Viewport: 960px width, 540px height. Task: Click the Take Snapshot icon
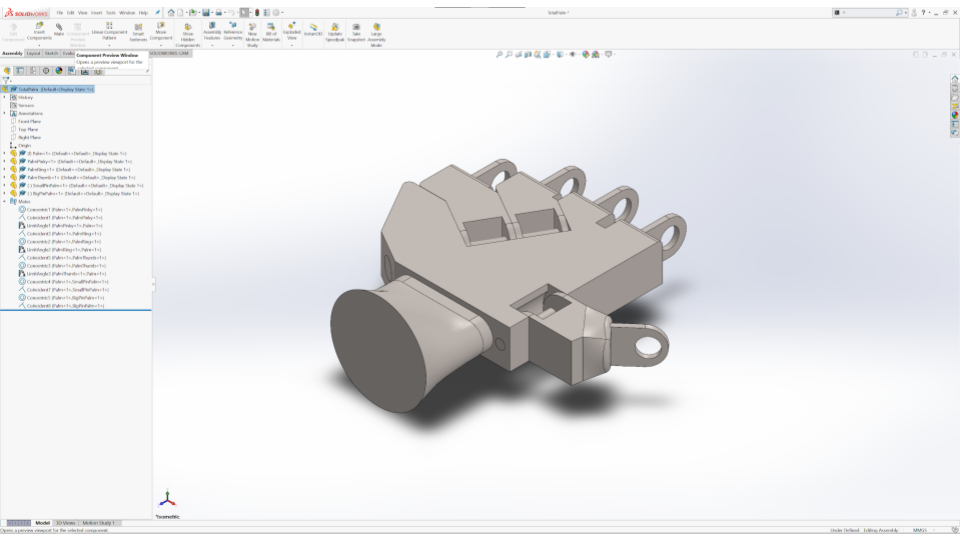[356, 31]
